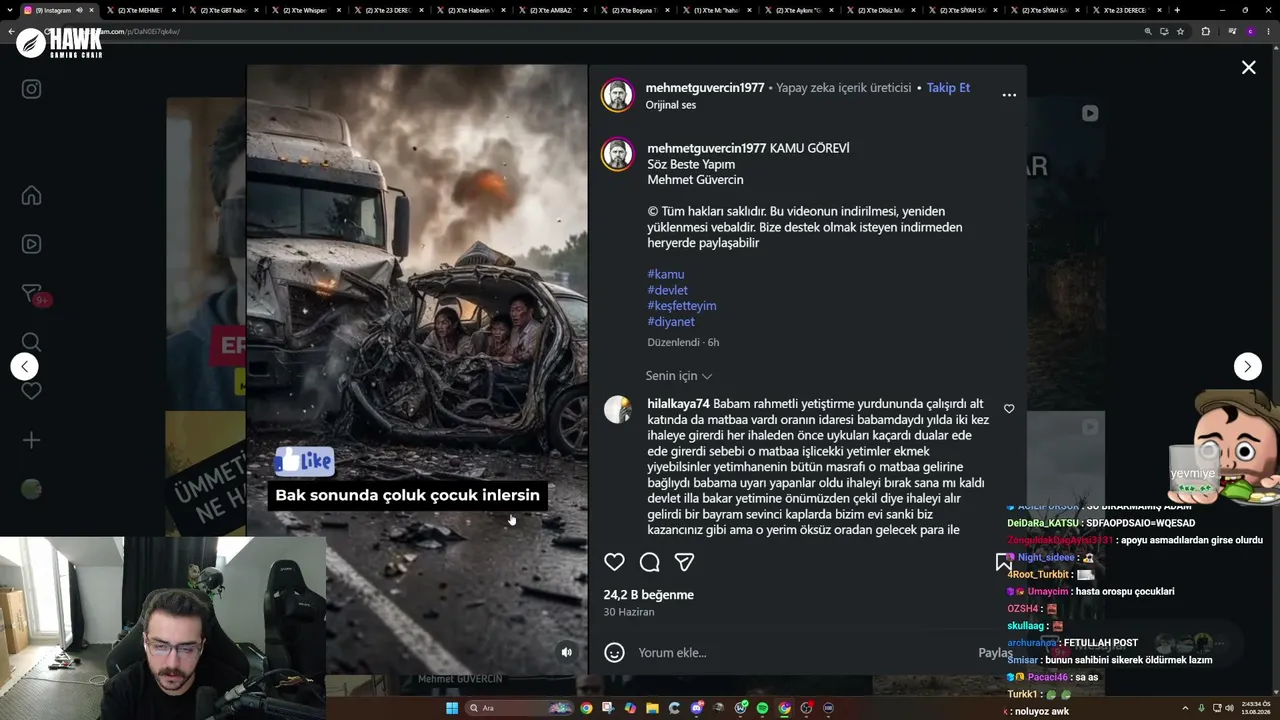The width and height of the screenshot is (1280, 720).
Task: Close the Instagram post viewer
Action: click(x=1248, y=67)
